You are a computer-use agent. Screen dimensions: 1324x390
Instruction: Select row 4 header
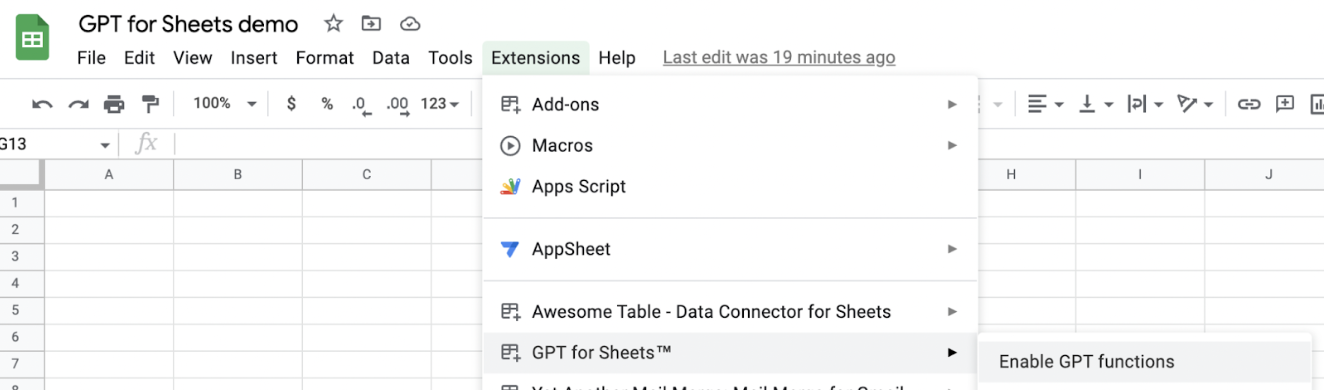coord(21,284)
